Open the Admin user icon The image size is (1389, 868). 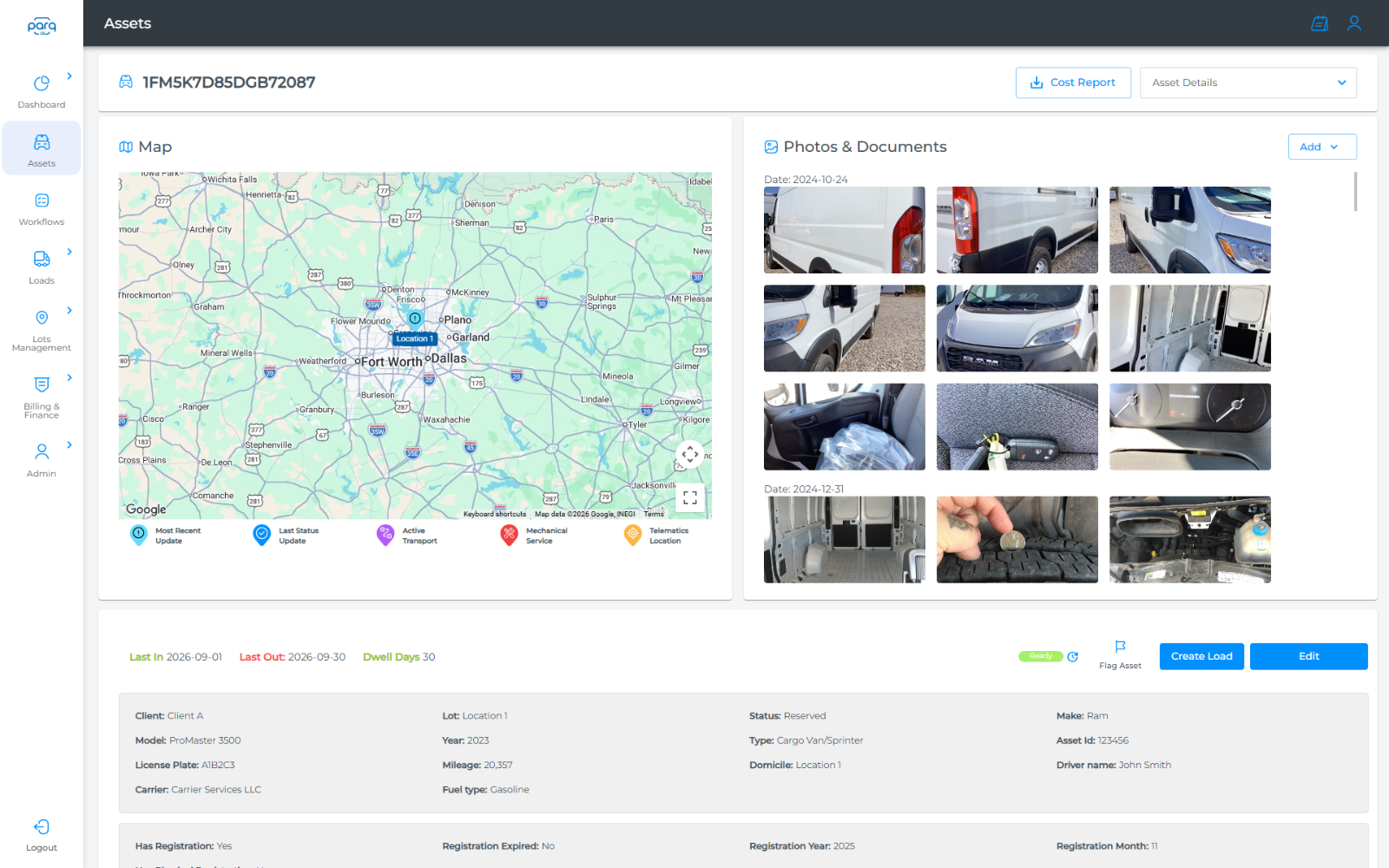pyautogui.click(x=42, y=451)
